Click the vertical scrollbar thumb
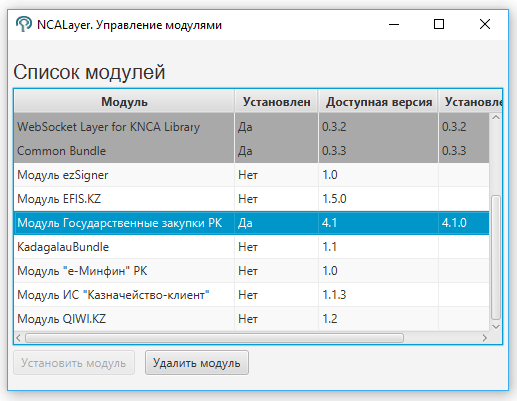Viewport: 517px width, 401px height. pyautogui.click(x=496, y=258)
